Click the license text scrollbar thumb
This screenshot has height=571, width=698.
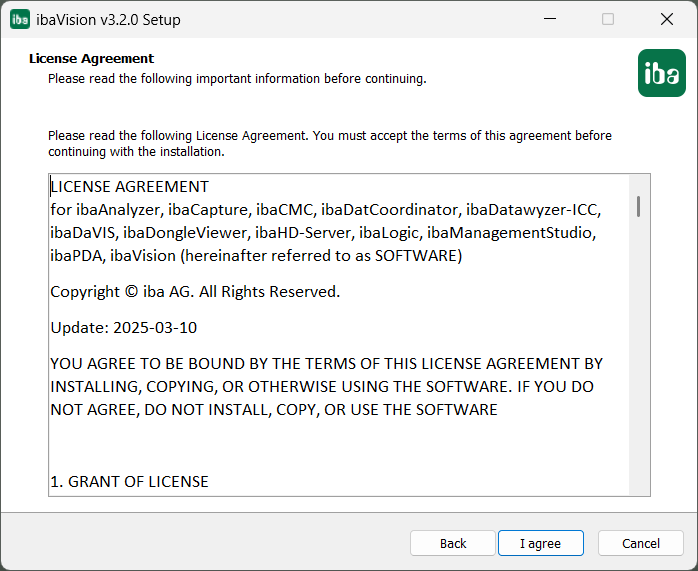tap(638, 207)
